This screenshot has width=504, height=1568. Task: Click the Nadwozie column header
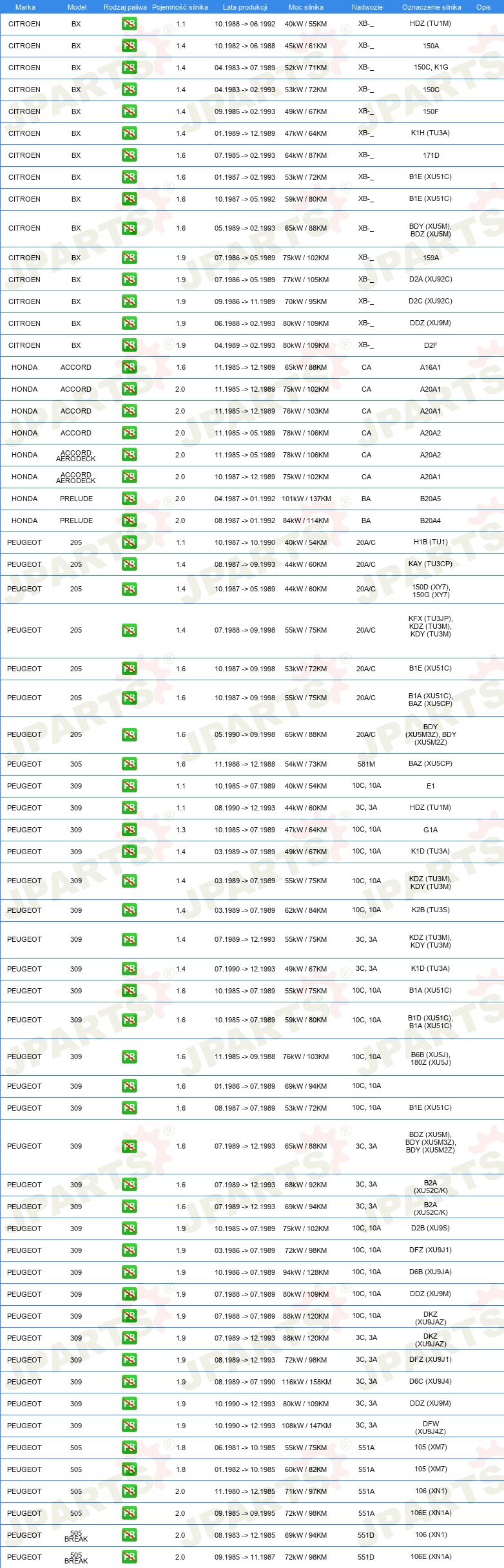(367, 7)
